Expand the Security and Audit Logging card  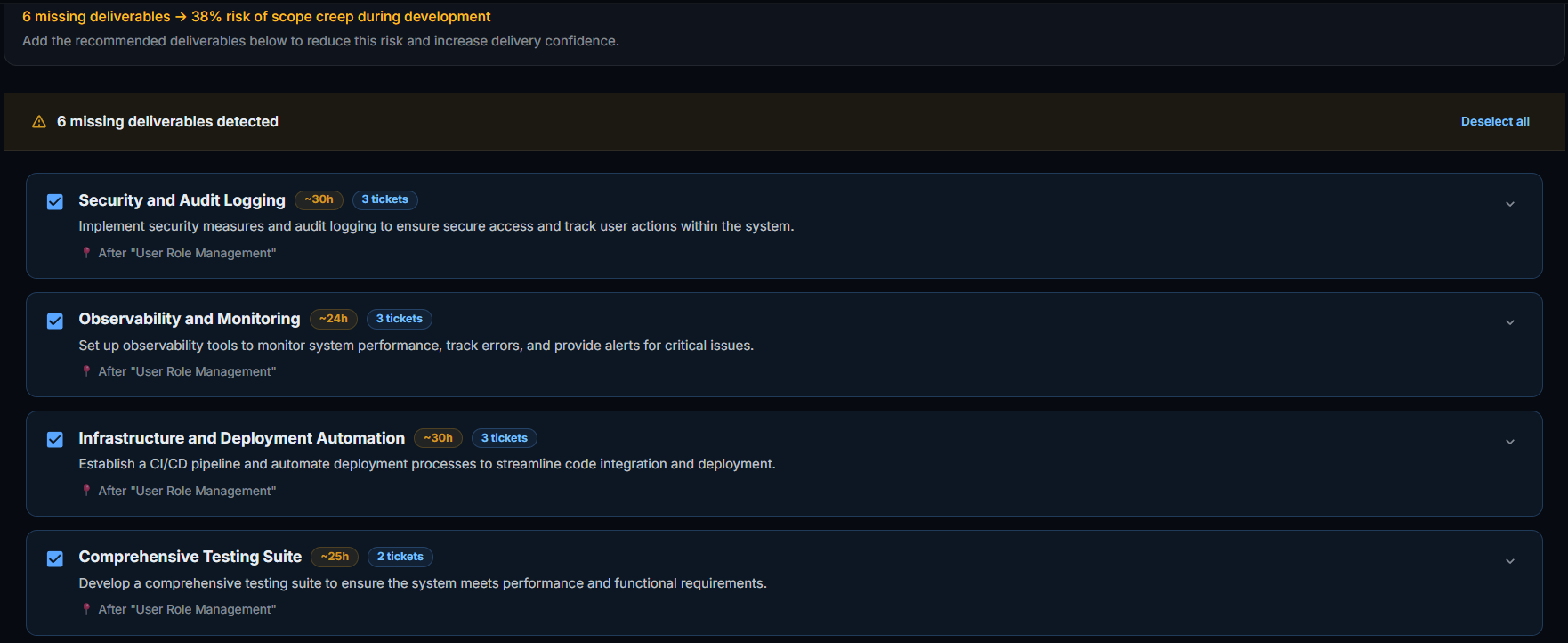(1509, 204)
